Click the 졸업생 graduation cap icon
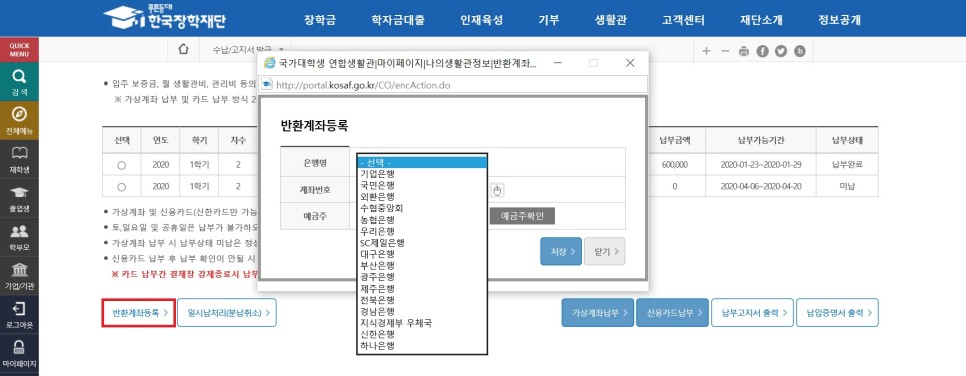Image resolution: width=966 pixels, height=376 pixels. pyautogui.click(x=19, y=192)
